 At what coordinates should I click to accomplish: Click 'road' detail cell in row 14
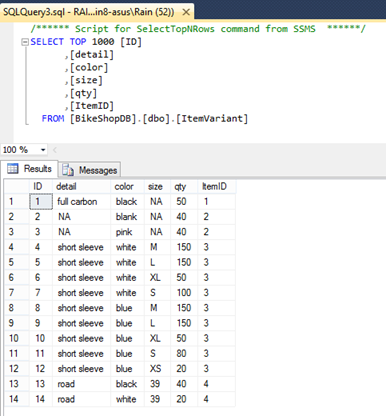point(82,399)
